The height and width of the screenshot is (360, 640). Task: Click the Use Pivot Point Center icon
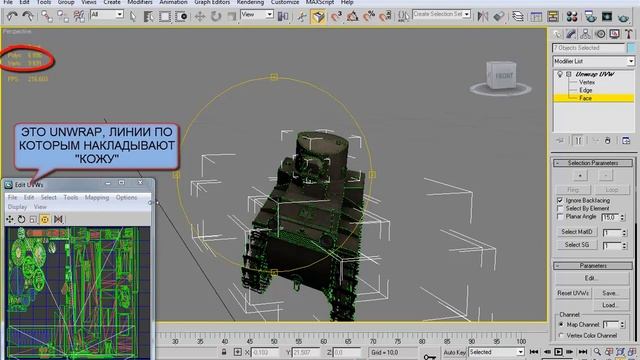click(x=283, y=16)
